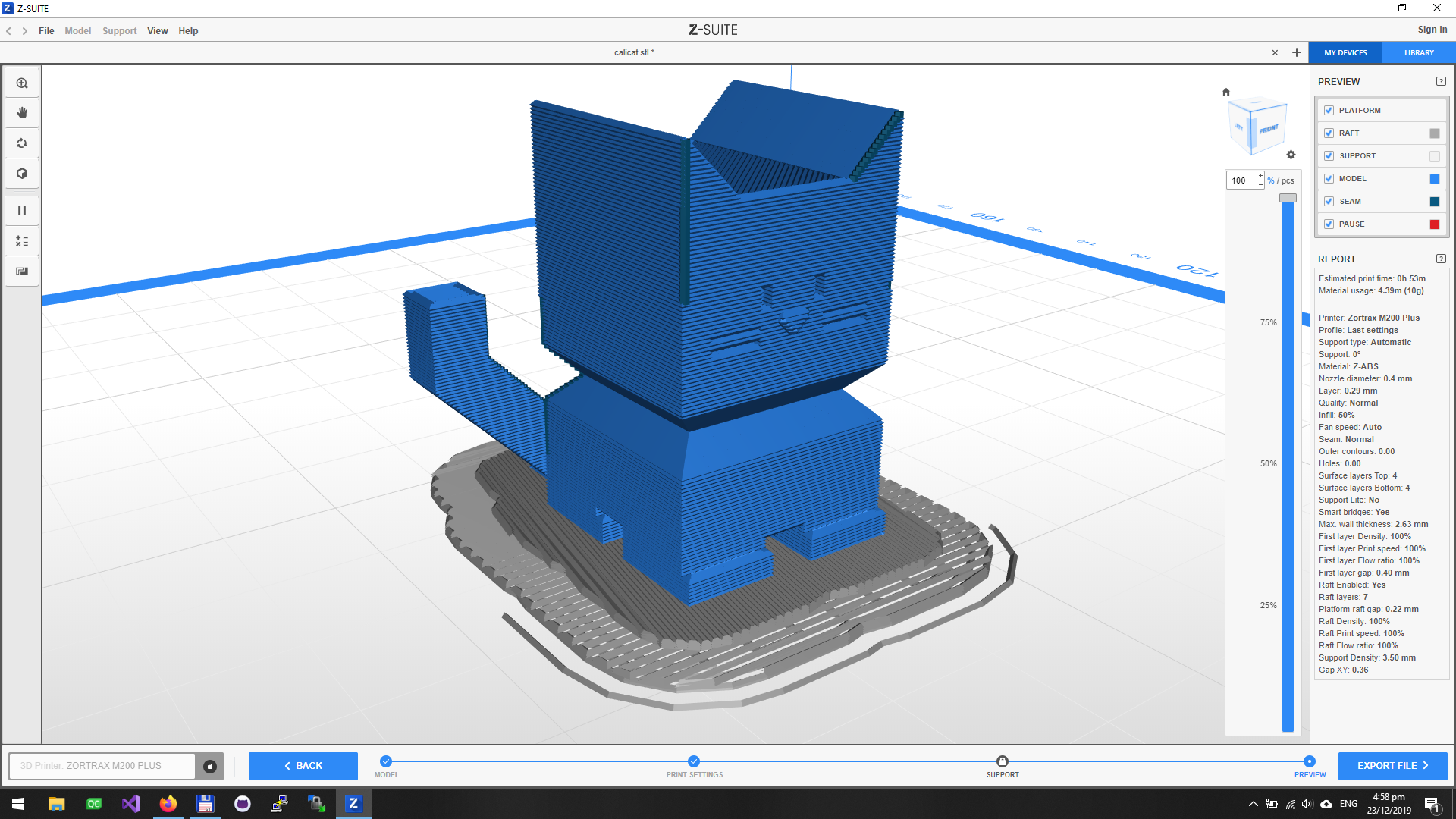The image size is (1456, 819).
Task: Open the File menu
Action: (x=46, y=31)
